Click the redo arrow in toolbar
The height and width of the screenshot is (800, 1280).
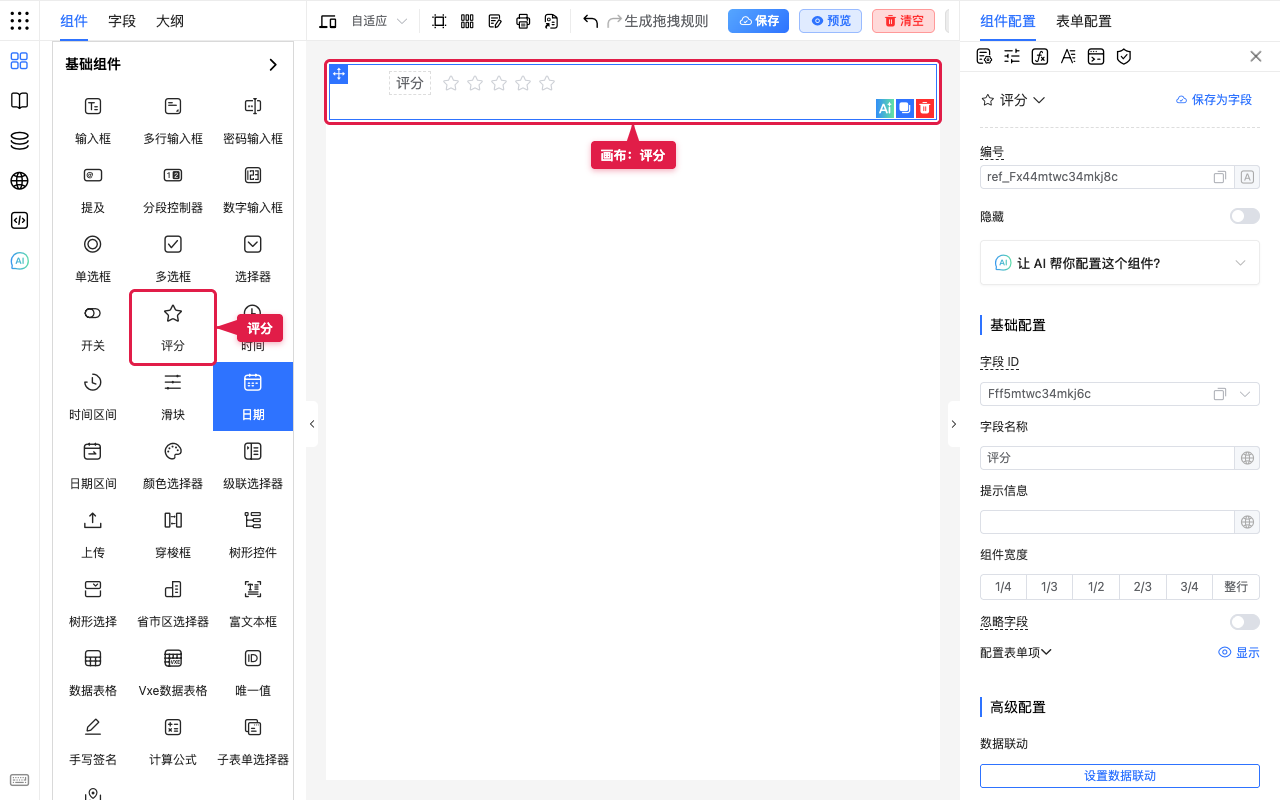614,21
